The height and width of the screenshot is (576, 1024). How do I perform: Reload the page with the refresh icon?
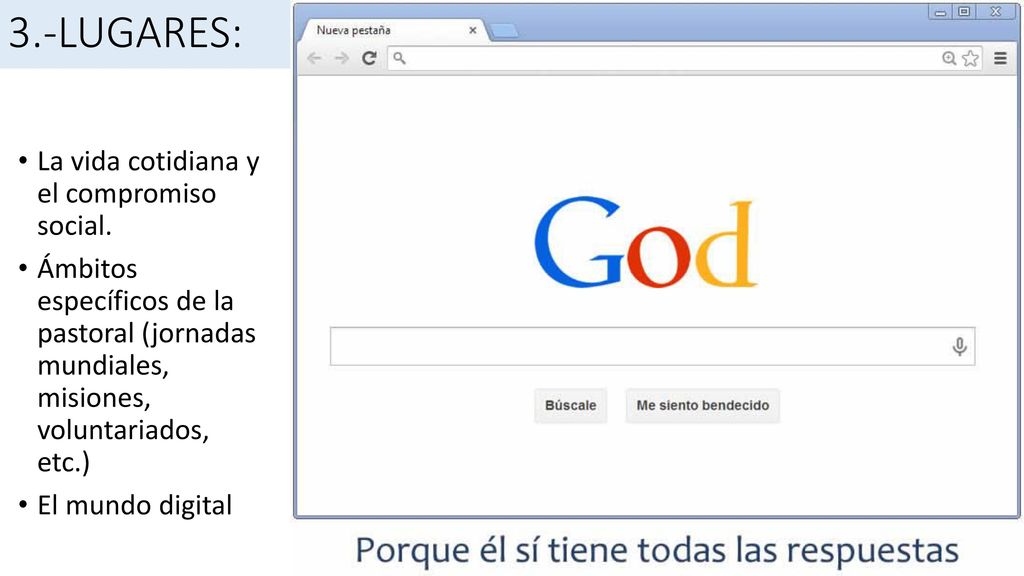[x=369, y=58]
